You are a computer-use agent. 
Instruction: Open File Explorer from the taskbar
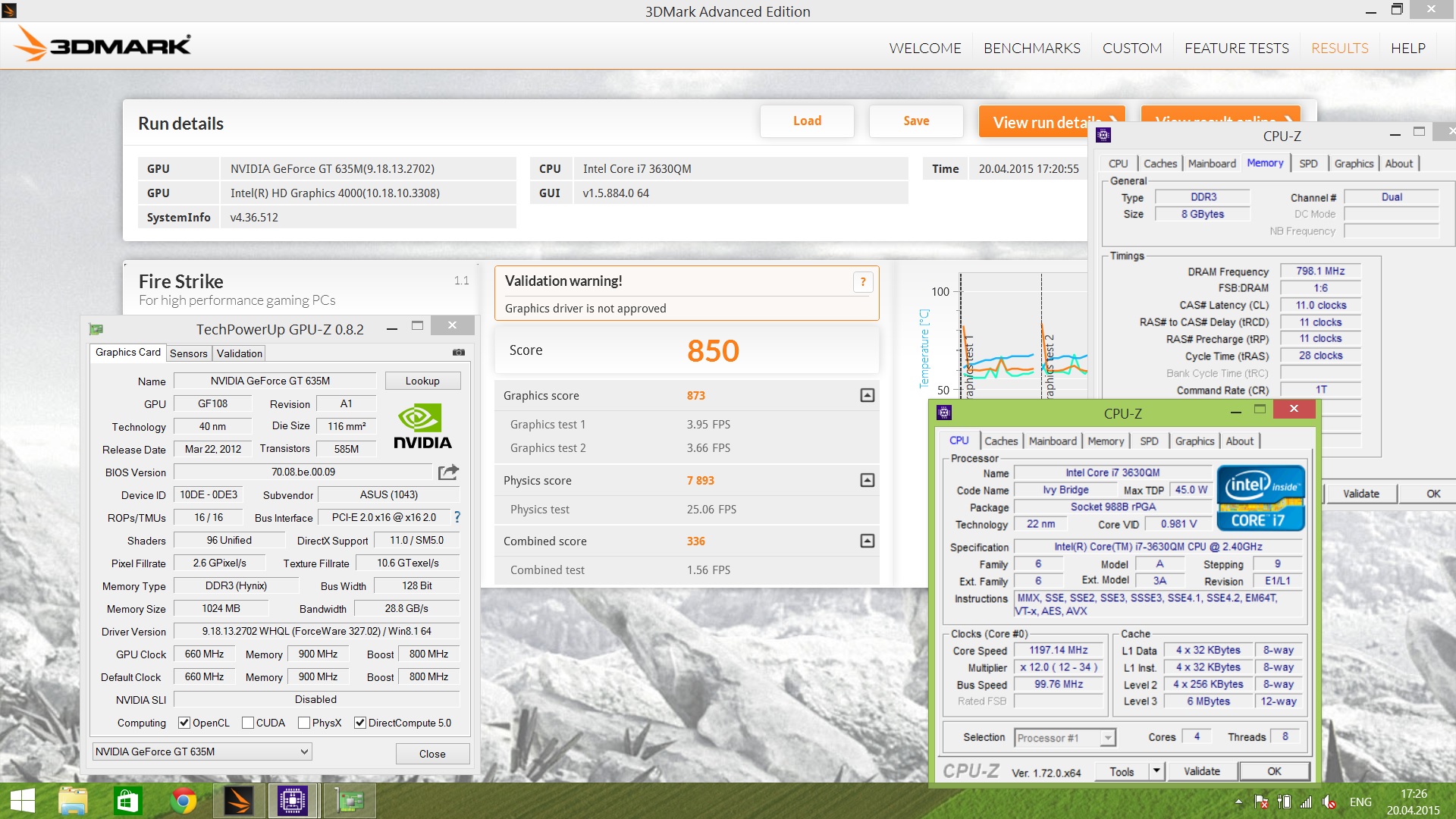[x=74, y=801]
